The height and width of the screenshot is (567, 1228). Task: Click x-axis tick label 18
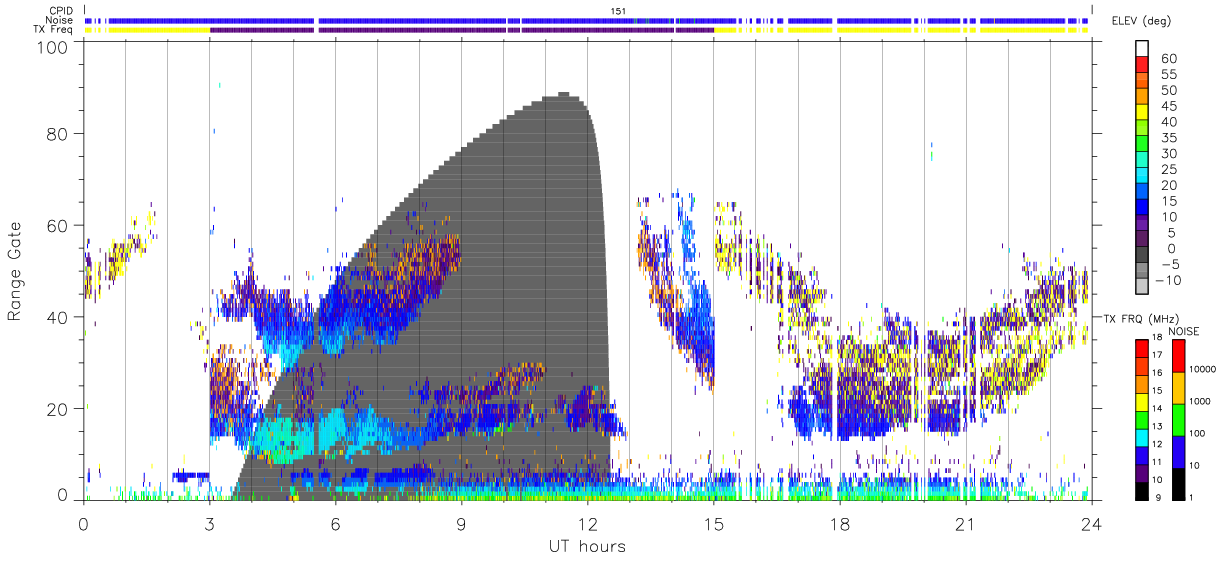click(839, 524)
